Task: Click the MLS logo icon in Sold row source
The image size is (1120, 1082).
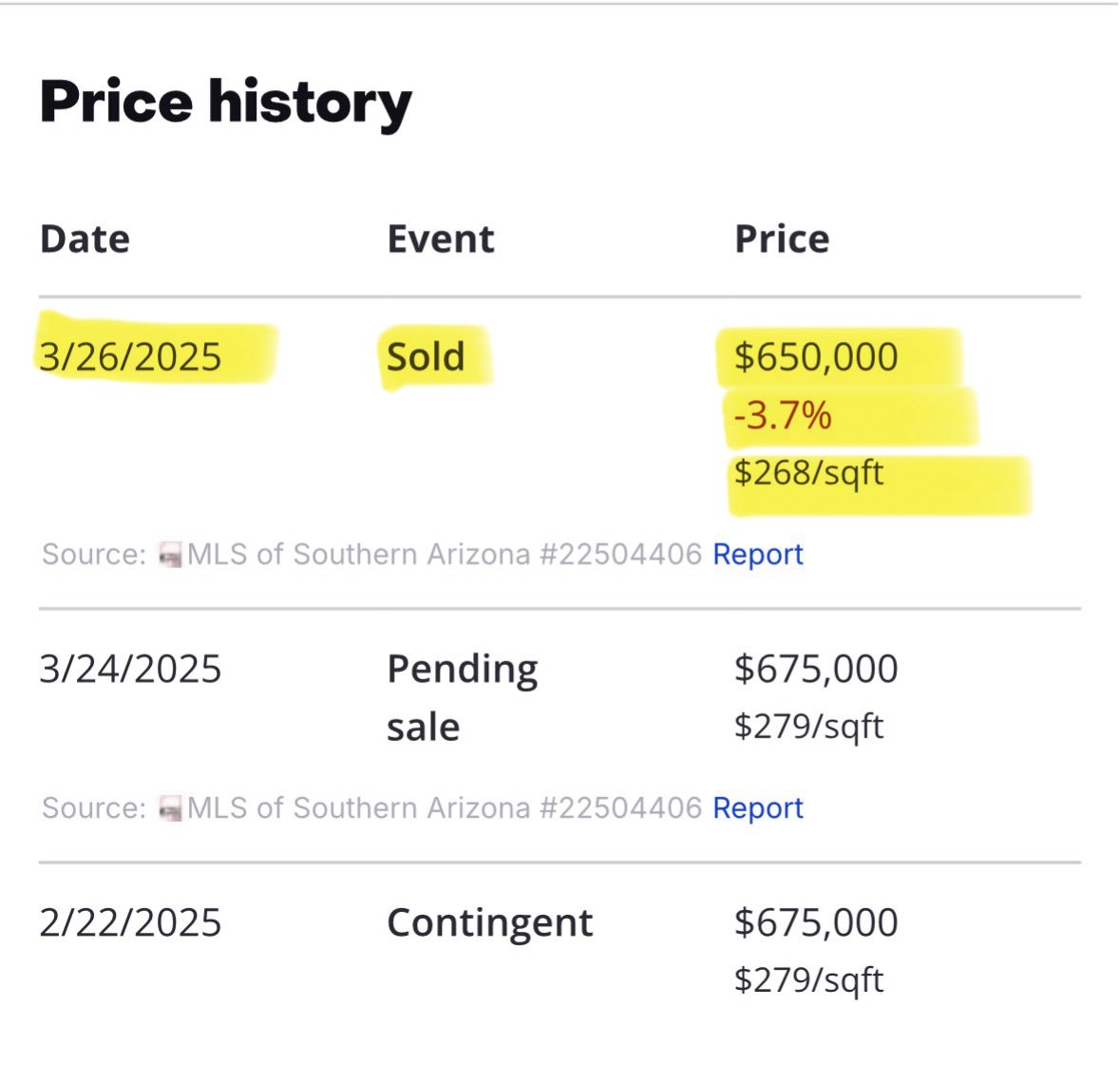Action: point(171,556)
